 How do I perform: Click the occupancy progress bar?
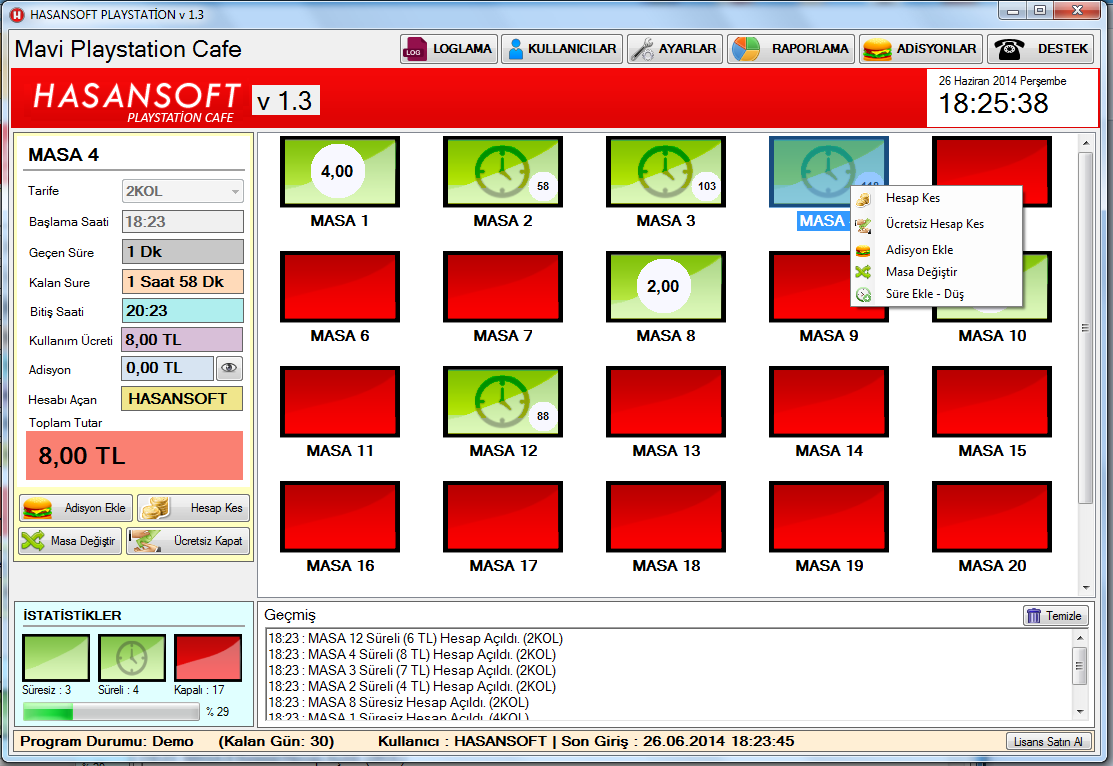pyautogui.click(x=111, y=711)
